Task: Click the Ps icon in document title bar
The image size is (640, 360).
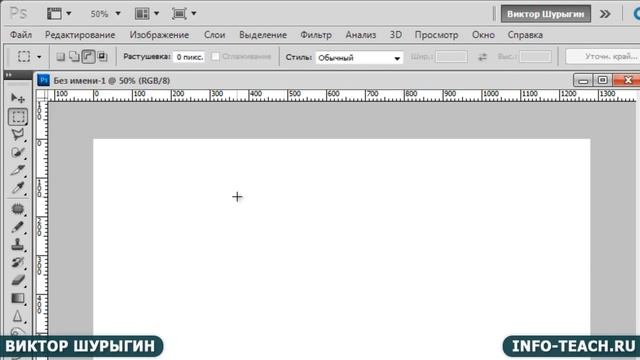Action: tap(43, 80)
